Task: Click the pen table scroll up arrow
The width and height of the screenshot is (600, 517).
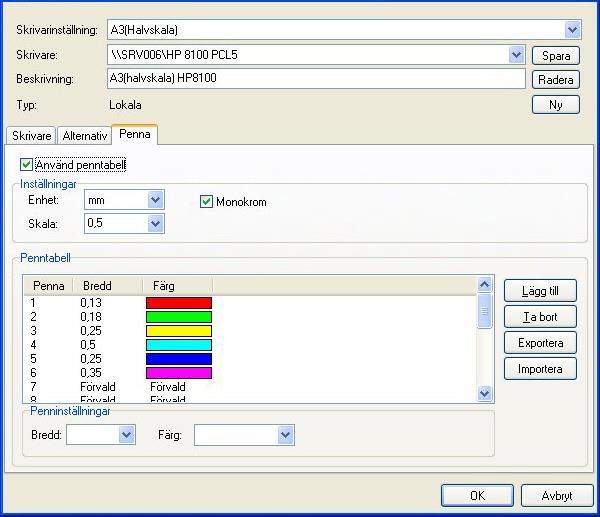Action: point(484,284)
